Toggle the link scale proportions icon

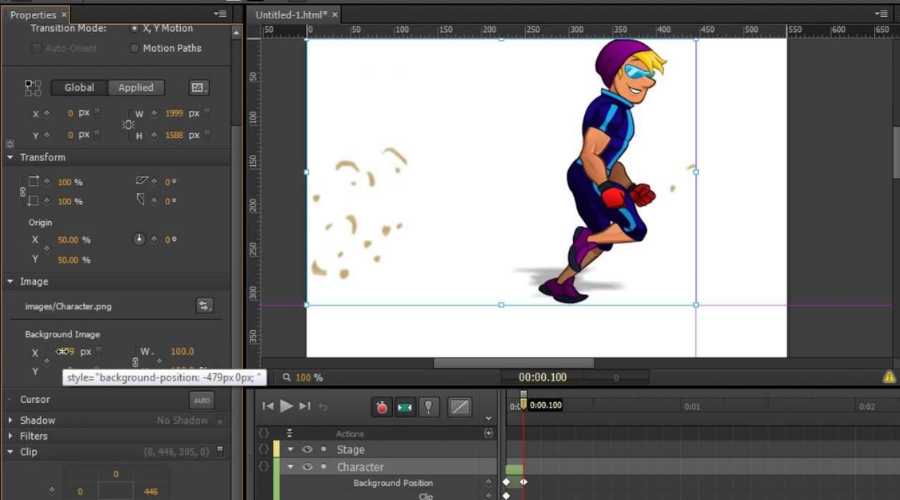[x=22, y=192]
